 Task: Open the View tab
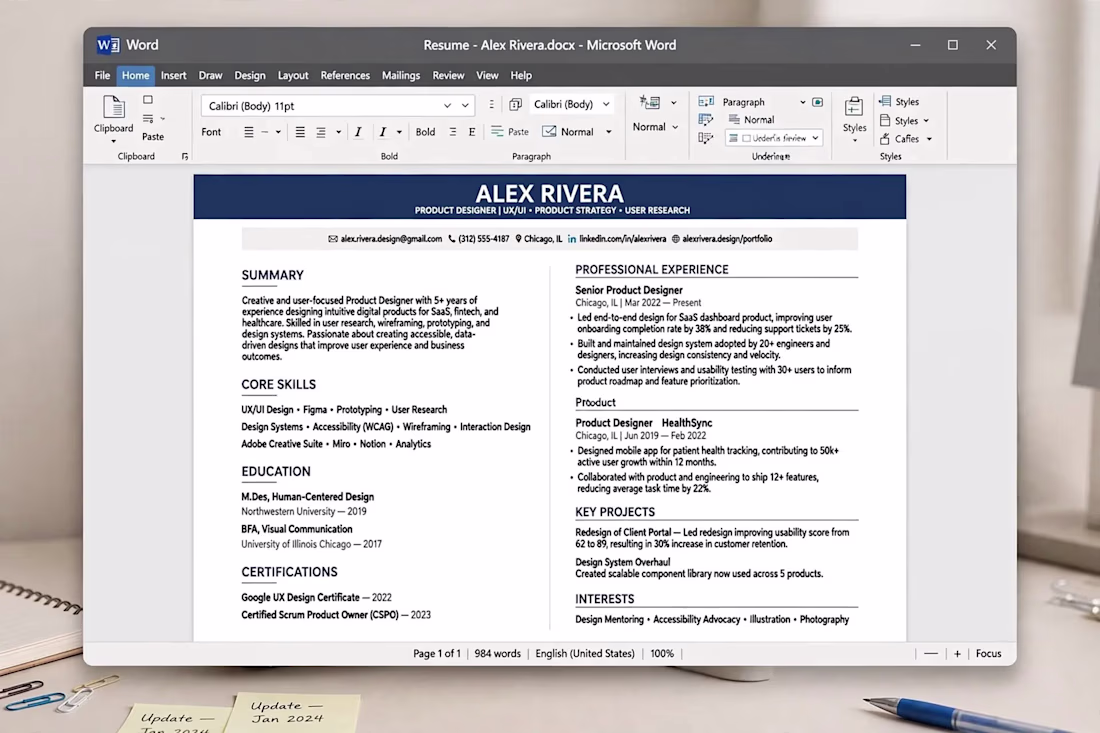coord(487,76)
